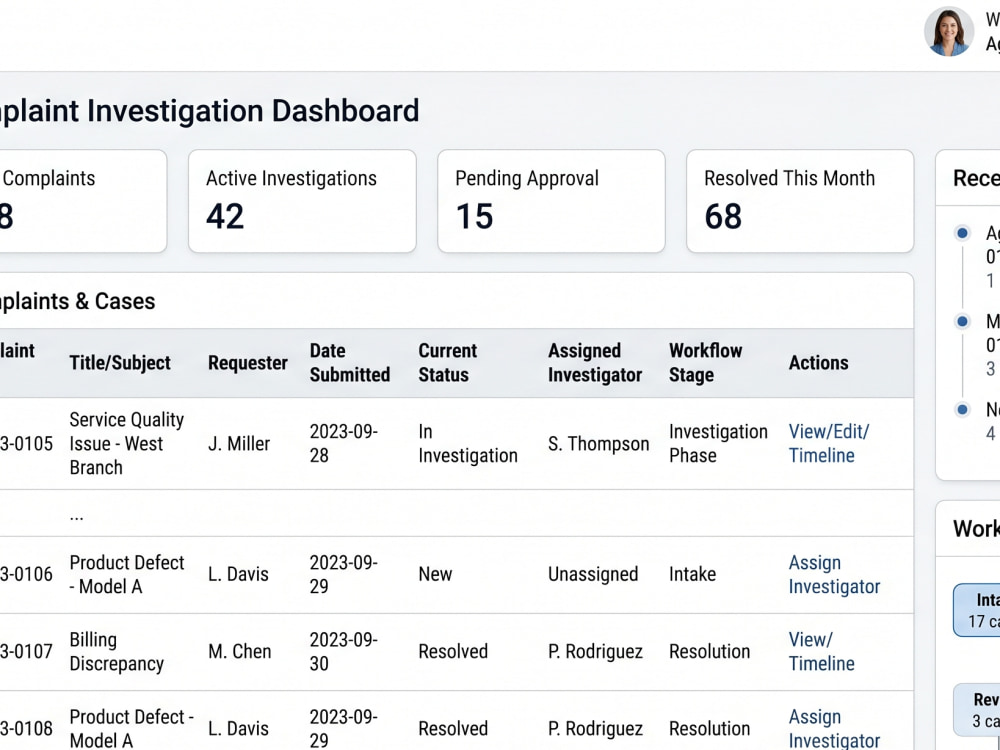
Task: Select the Intake workflow stage box with 17 cases
Action: point(976,610)
